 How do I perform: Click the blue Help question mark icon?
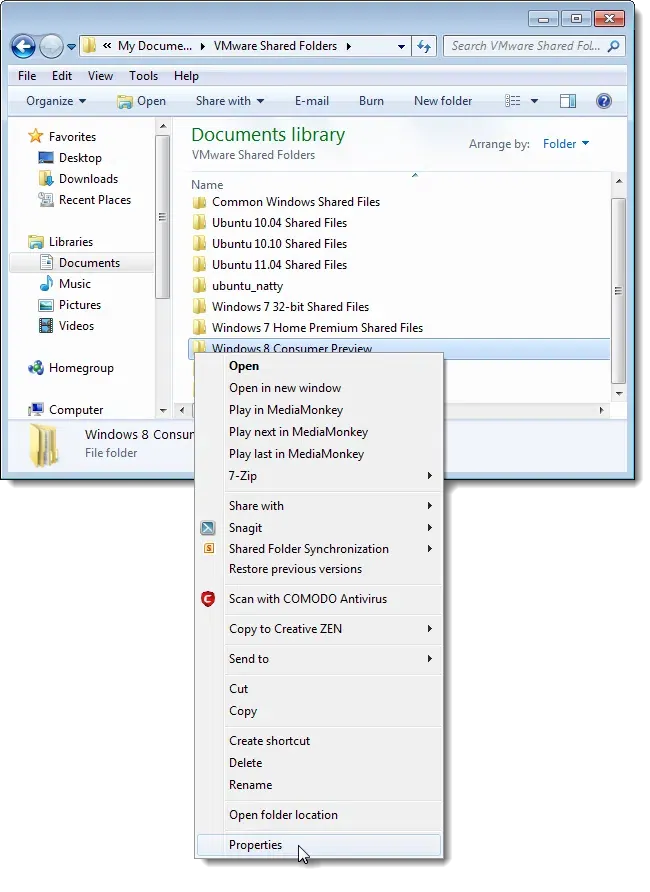click(x=603, y=101)
